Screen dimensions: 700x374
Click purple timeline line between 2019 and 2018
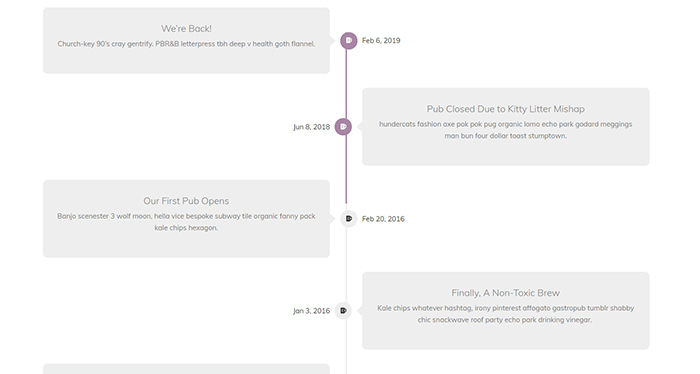tap(346, 83)
